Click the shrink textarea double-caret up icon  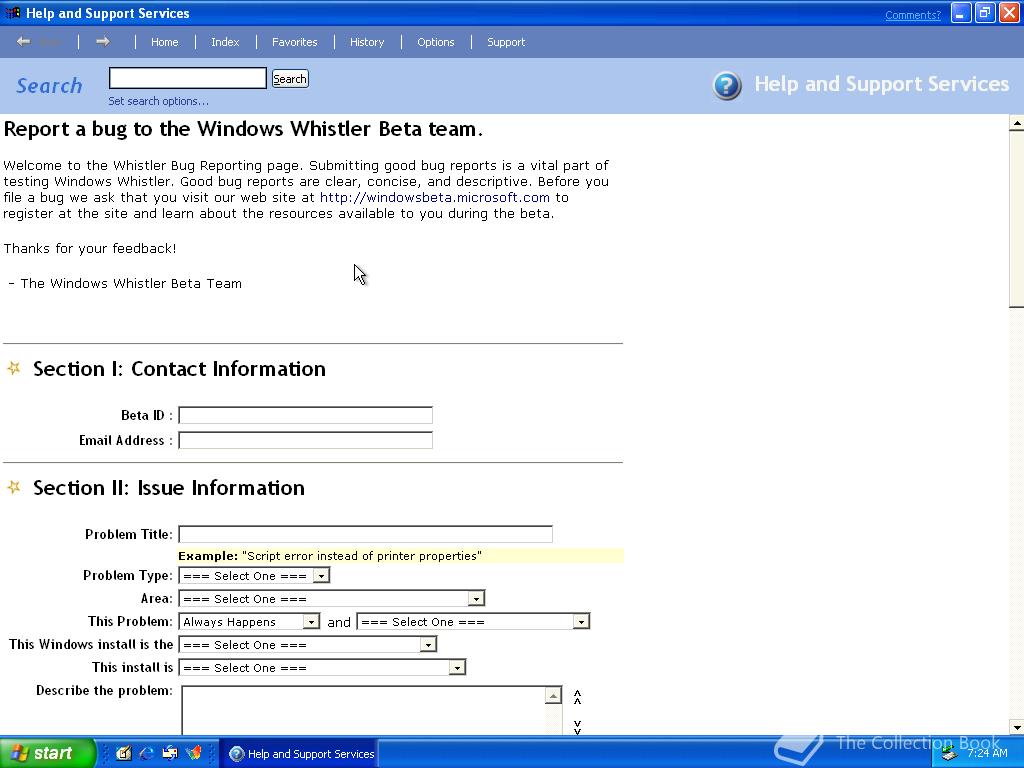pos(577,697)
